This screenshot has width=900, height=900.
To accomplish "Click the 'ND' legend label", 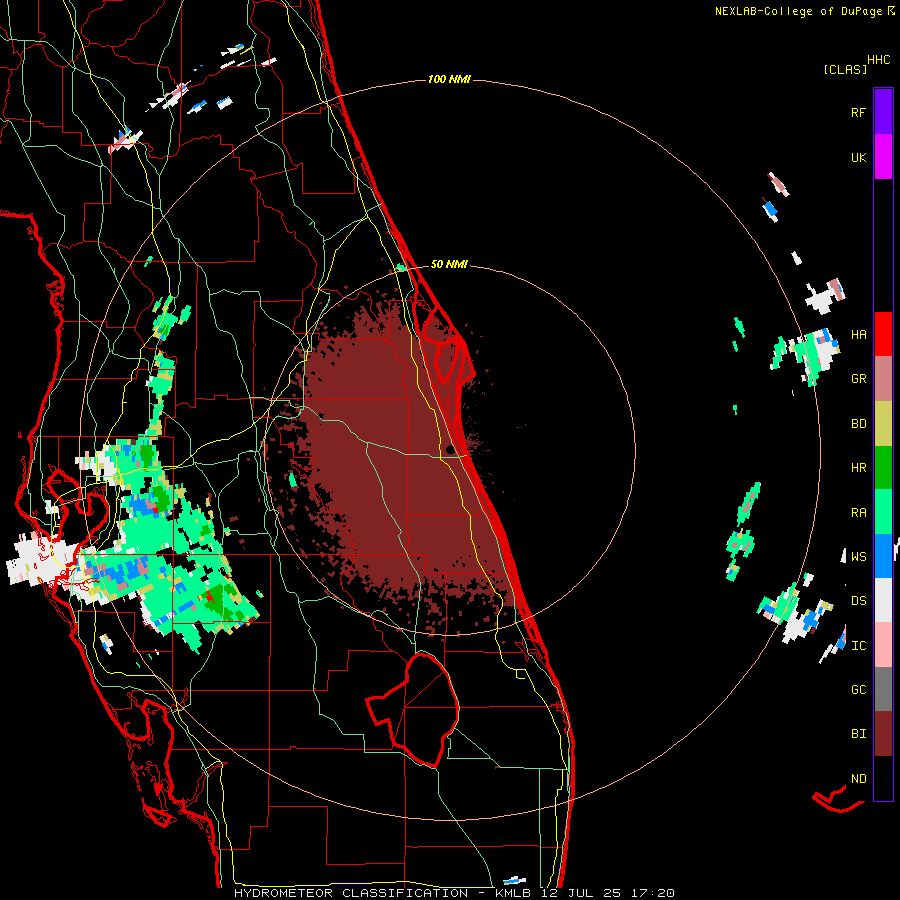I will 858,778.
